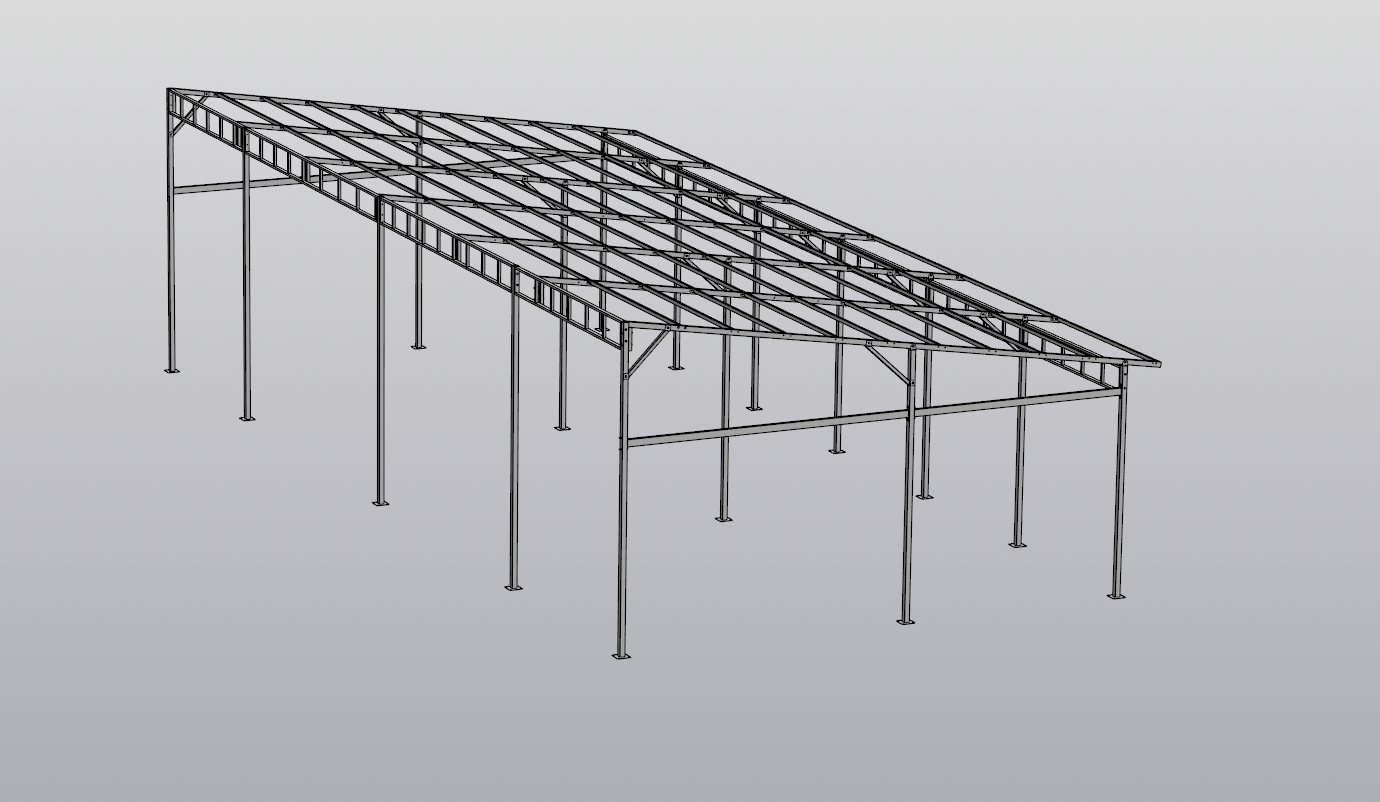Select the second column from the rear on the left side
The height and width of the screenshot is (802, 1380).
[x=246, y=300]
